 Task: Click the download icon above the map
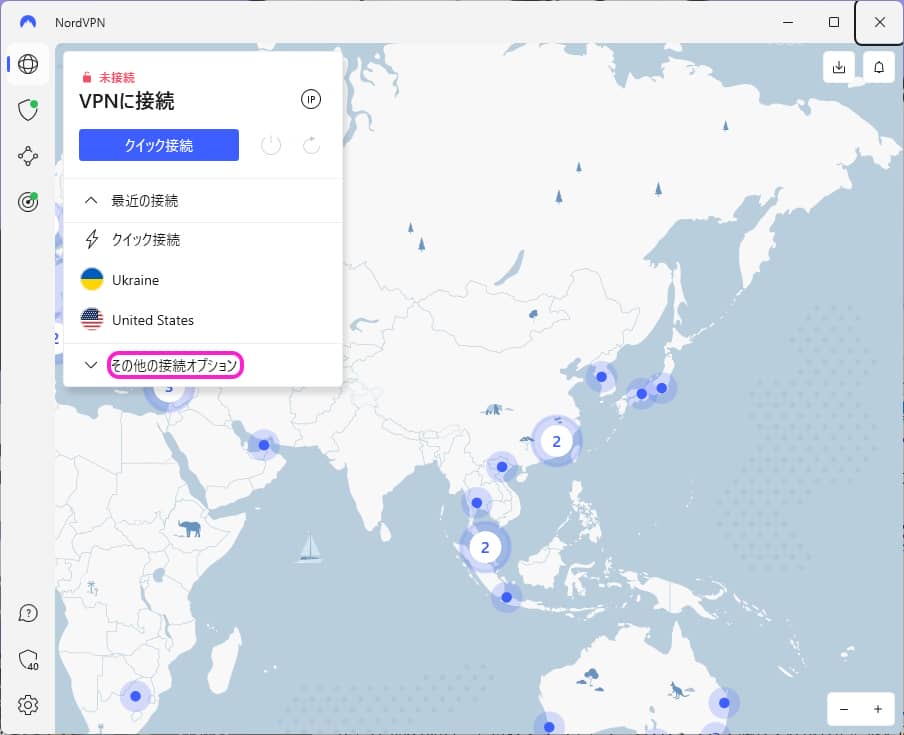click(x=839, y=67)
